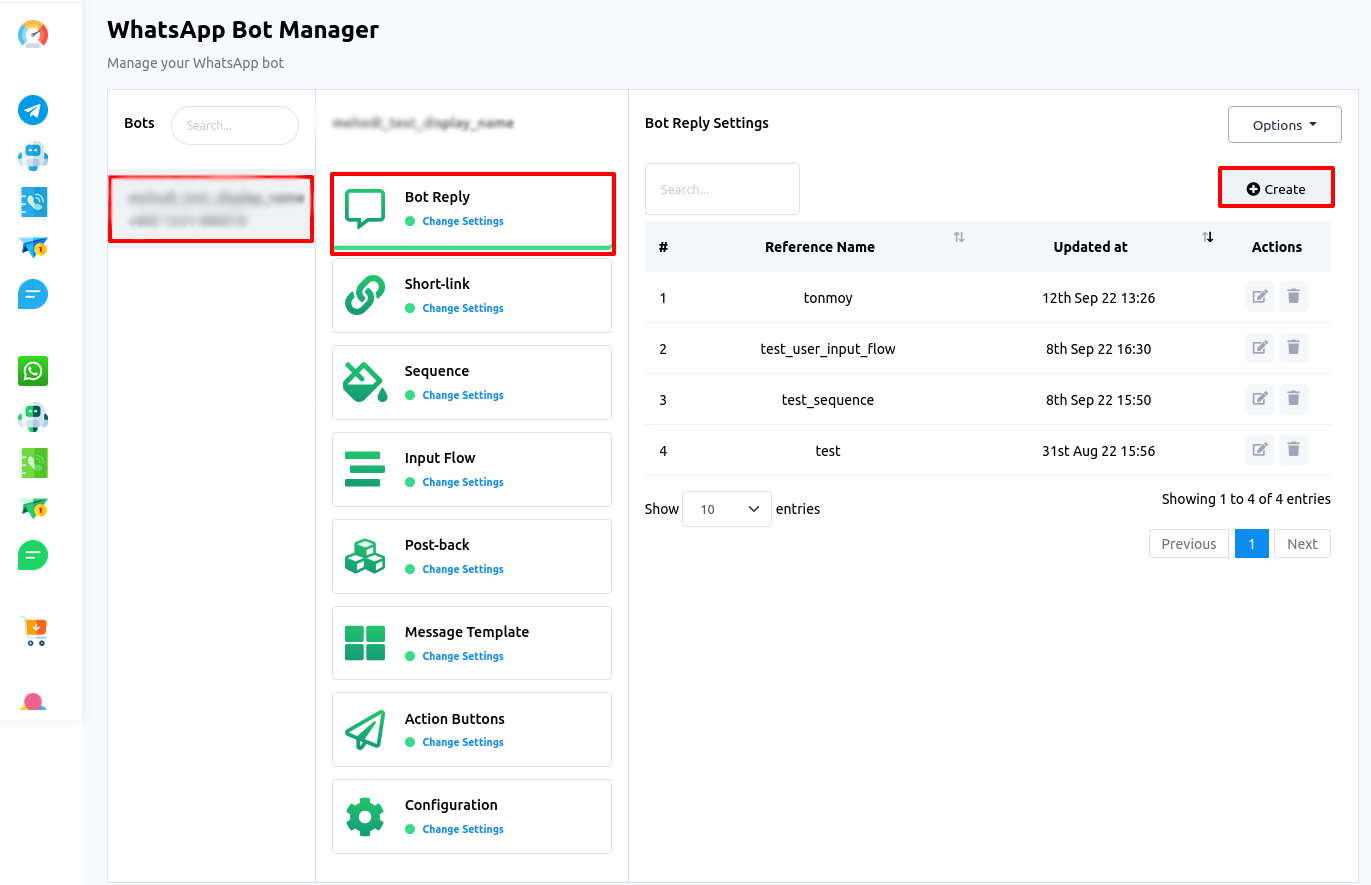Open the blue broadcast plane icon

[33, 247]
